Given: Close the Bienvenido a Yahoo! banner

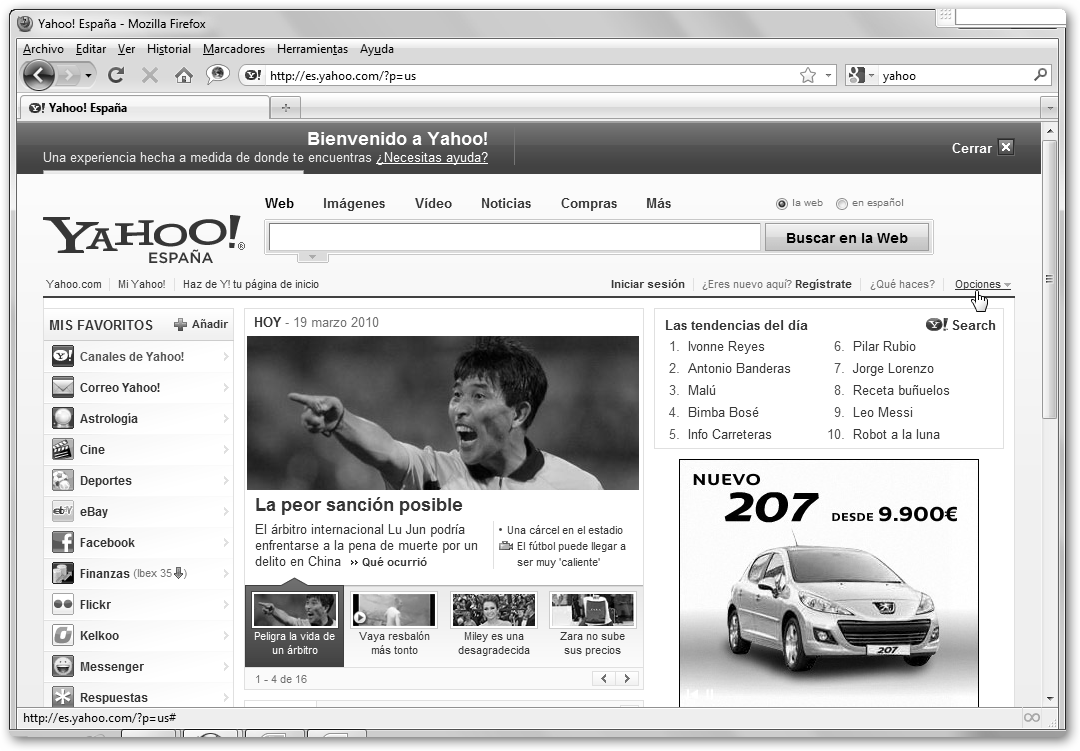Looking at the screenshot, I should [x=1006, y=147].
